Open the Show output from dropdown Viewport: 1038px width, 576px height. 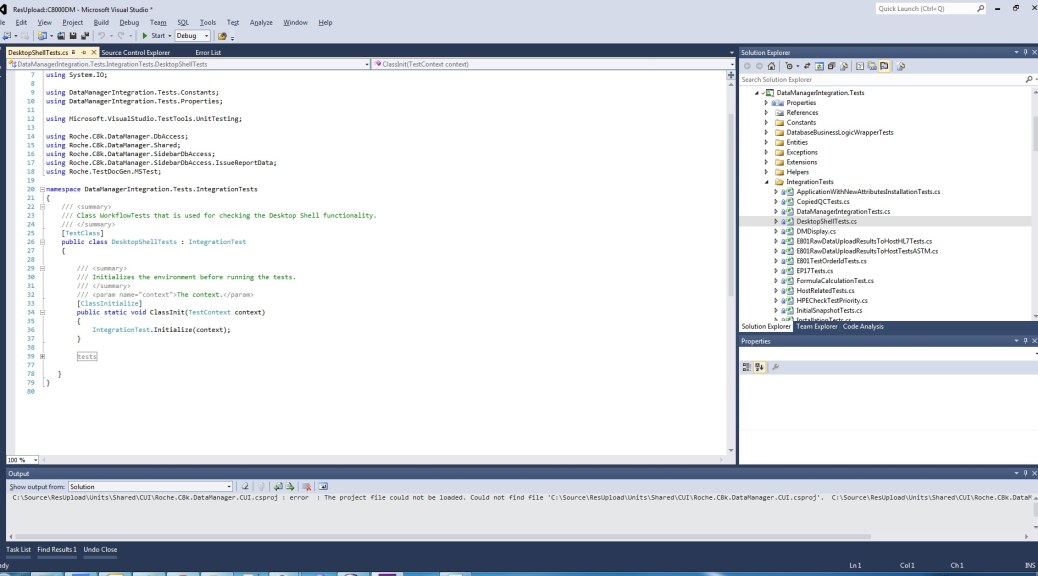click(150, 486)
